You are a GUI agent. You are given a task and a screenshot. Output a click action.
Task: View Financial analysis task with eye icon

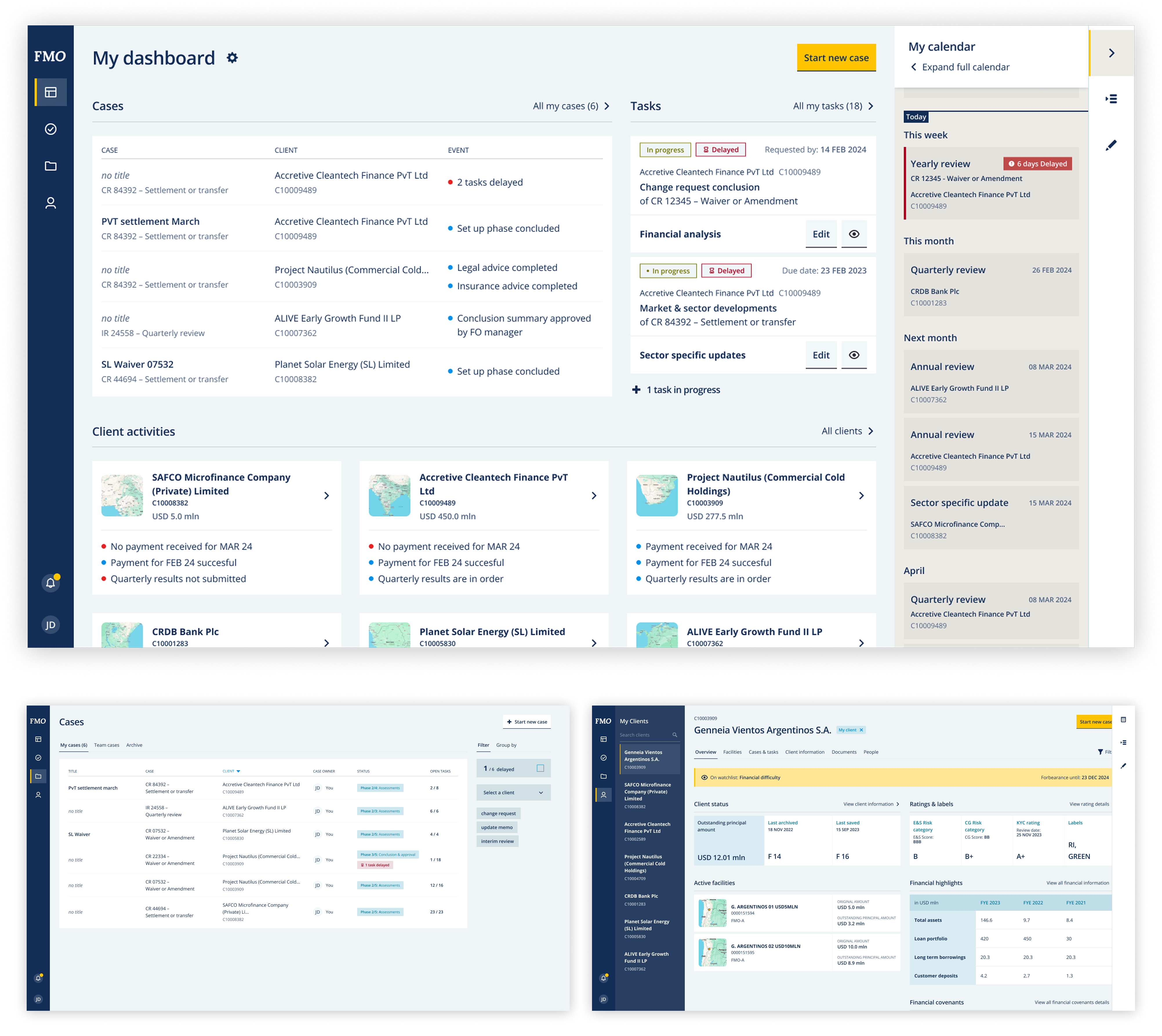click(854, 234)
